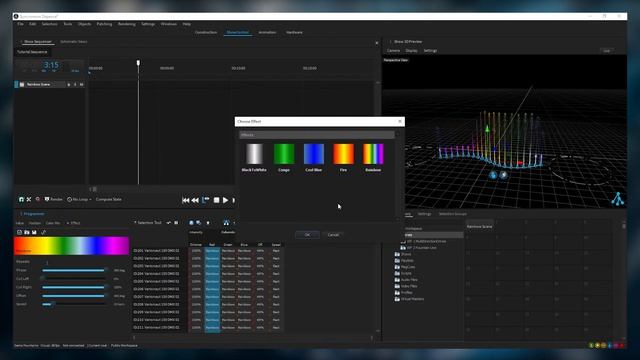Select the Virtual Masters folder in tree

[409, 299]
